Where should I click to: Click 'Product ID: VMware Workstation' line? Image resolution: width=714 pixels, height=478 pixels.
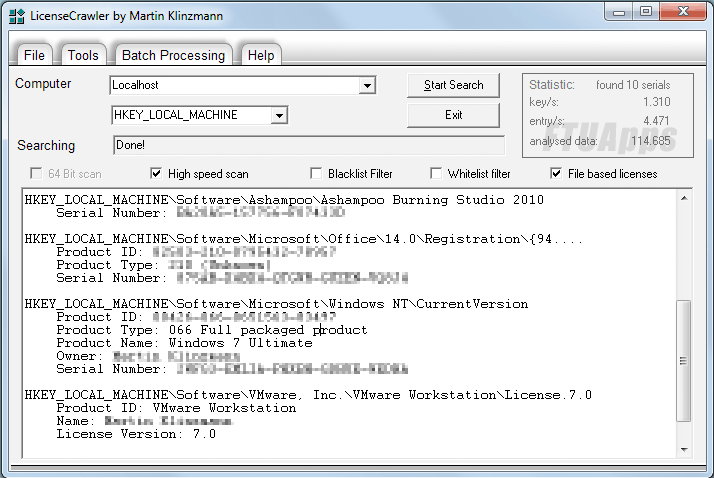(176, 408)
